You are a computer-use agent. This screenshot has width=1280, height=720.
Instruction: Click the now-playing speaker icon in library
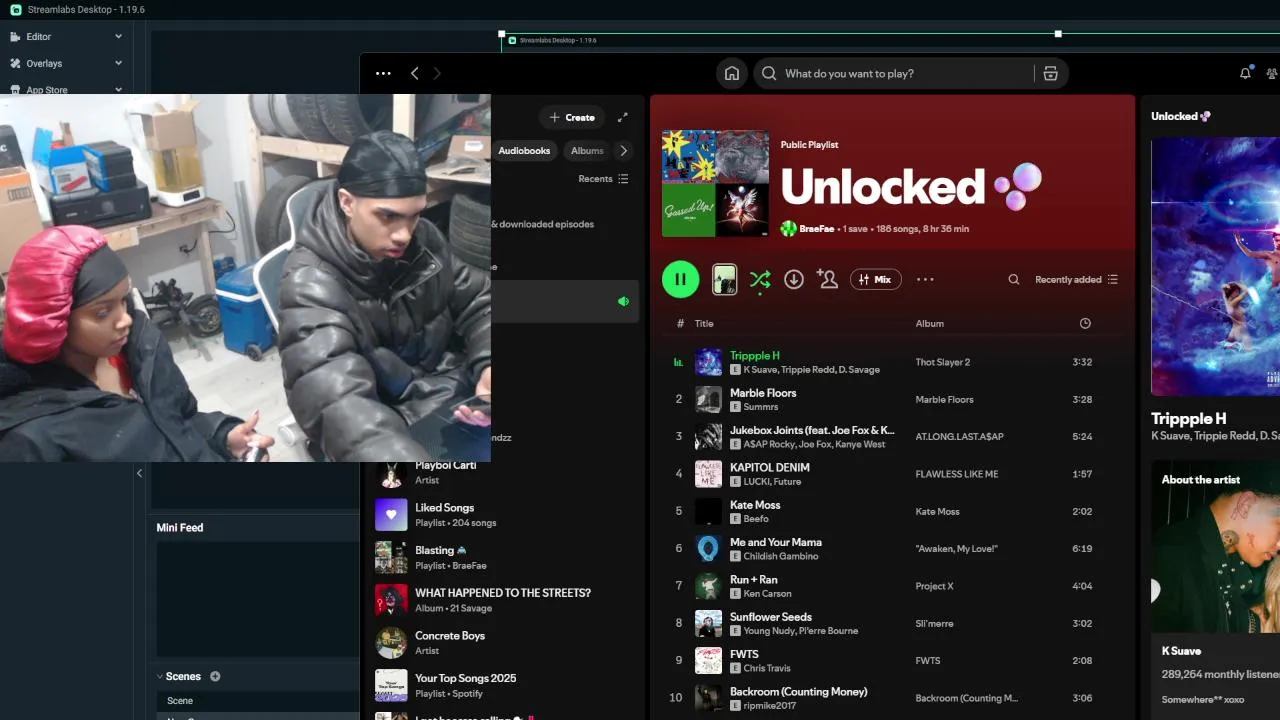click(x=623, y=301)
